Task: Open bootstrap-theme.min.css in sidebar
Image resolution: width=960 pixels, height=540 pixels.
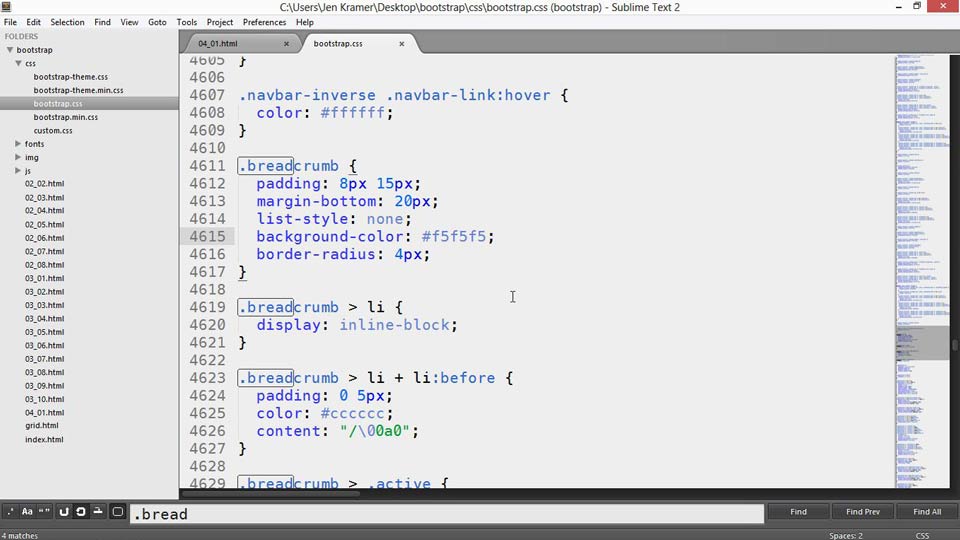Action: click(x=78, y=90)
